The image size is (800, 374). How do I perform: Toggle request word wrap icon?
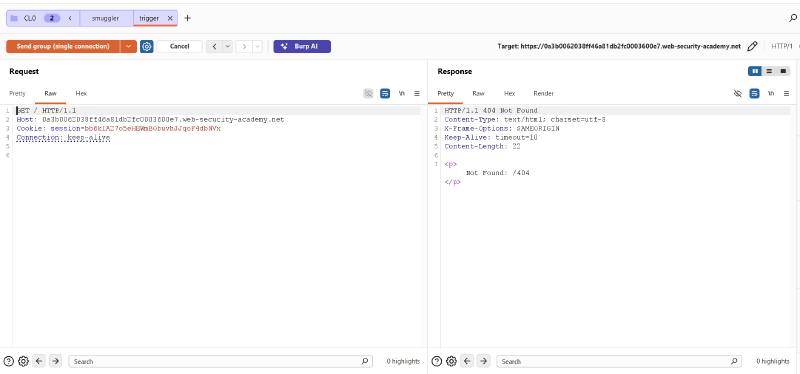[385, 93]
